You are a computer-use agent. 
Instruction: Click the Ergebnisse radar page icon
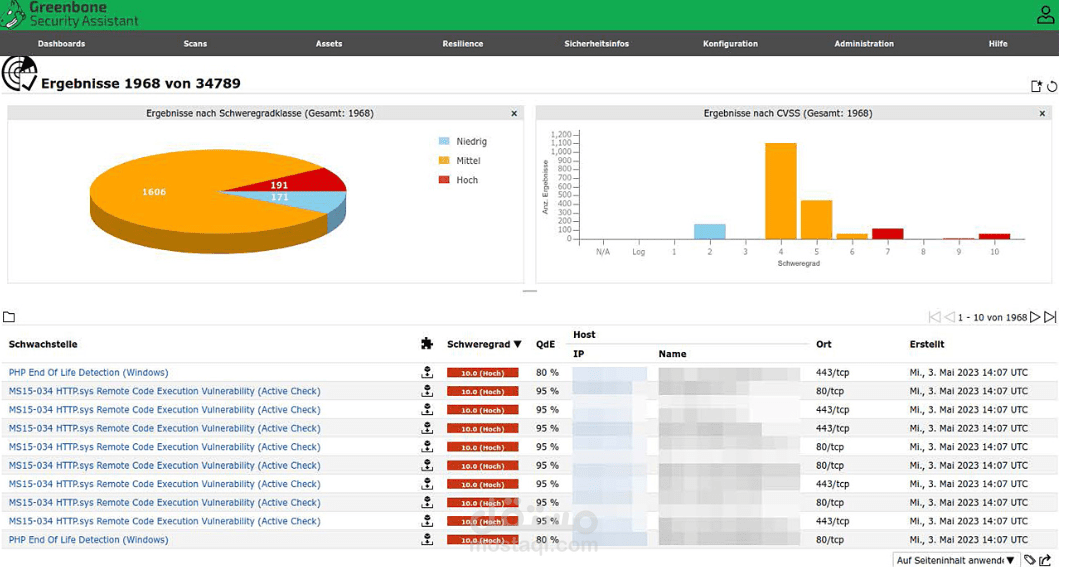19,74
